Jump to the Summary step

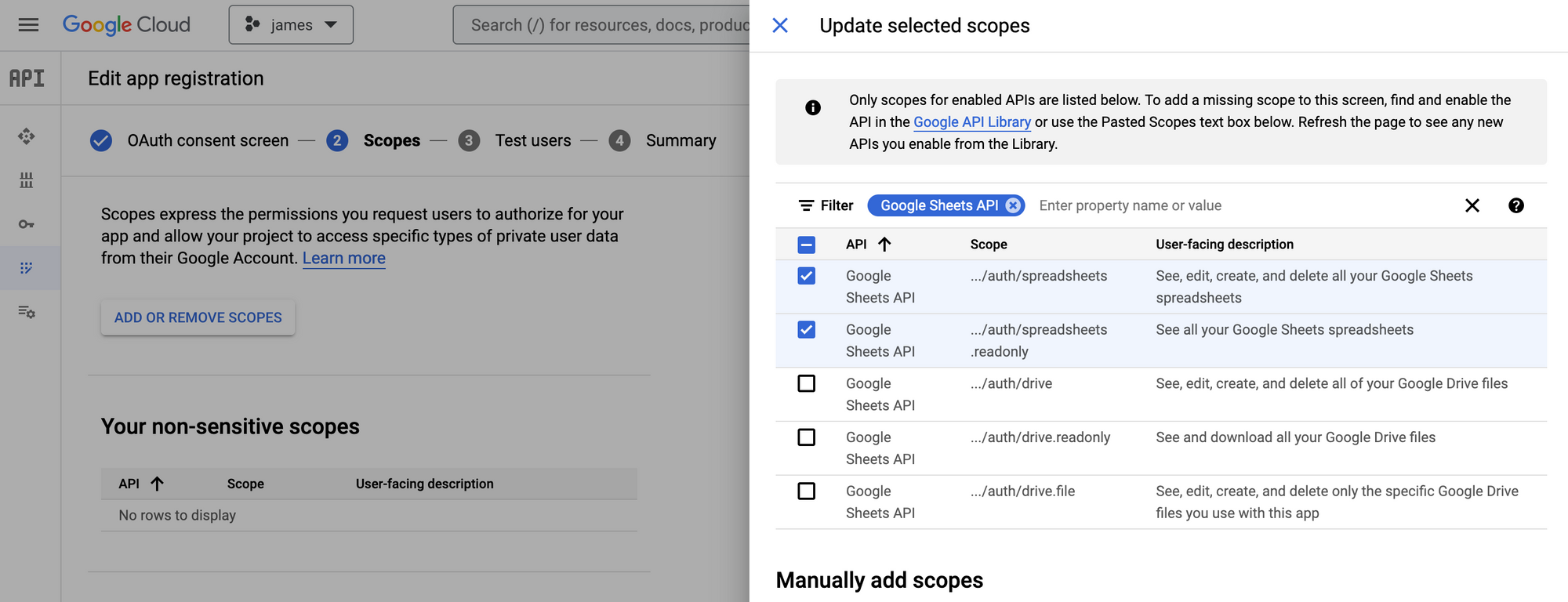pyautogui.click(x=662, y=140)
